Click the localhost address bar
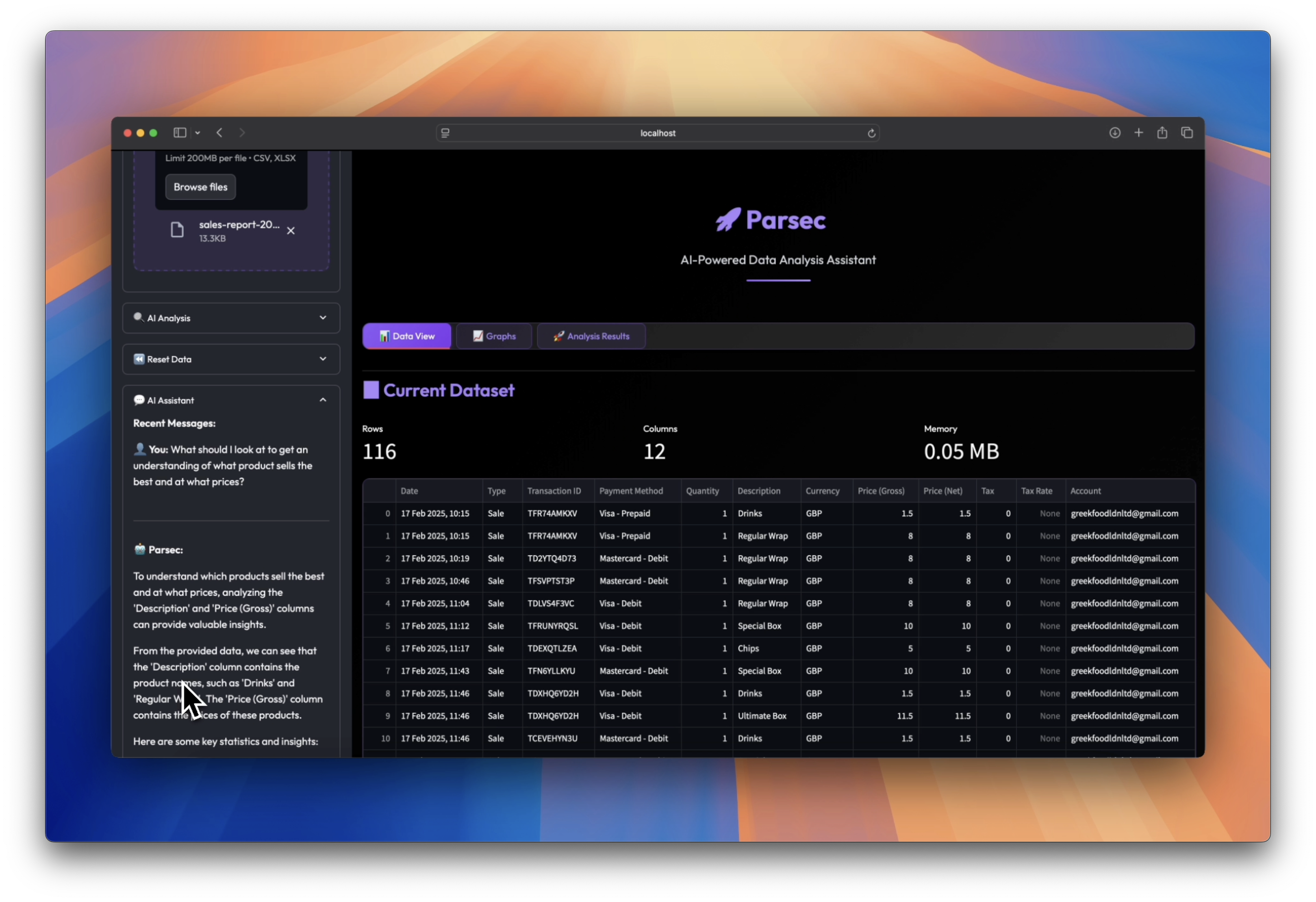Viewport: 1316px width, 902px height. point(658,133)
